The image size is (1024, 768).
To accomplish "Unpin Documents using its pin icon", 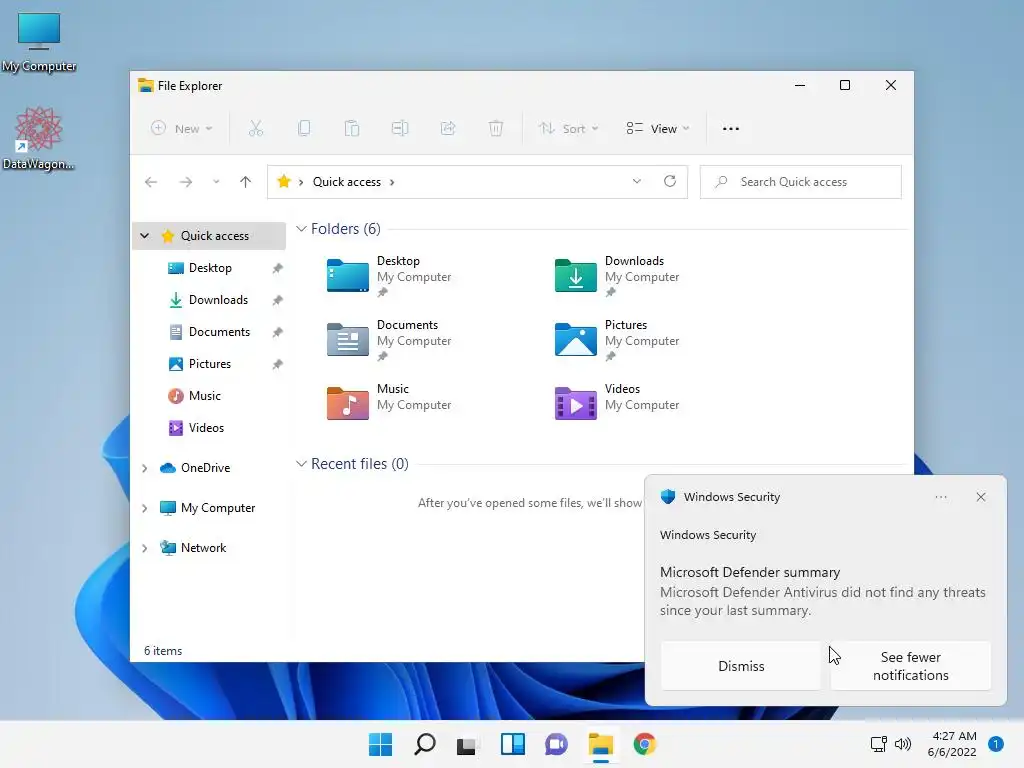I will click(278, 332).
